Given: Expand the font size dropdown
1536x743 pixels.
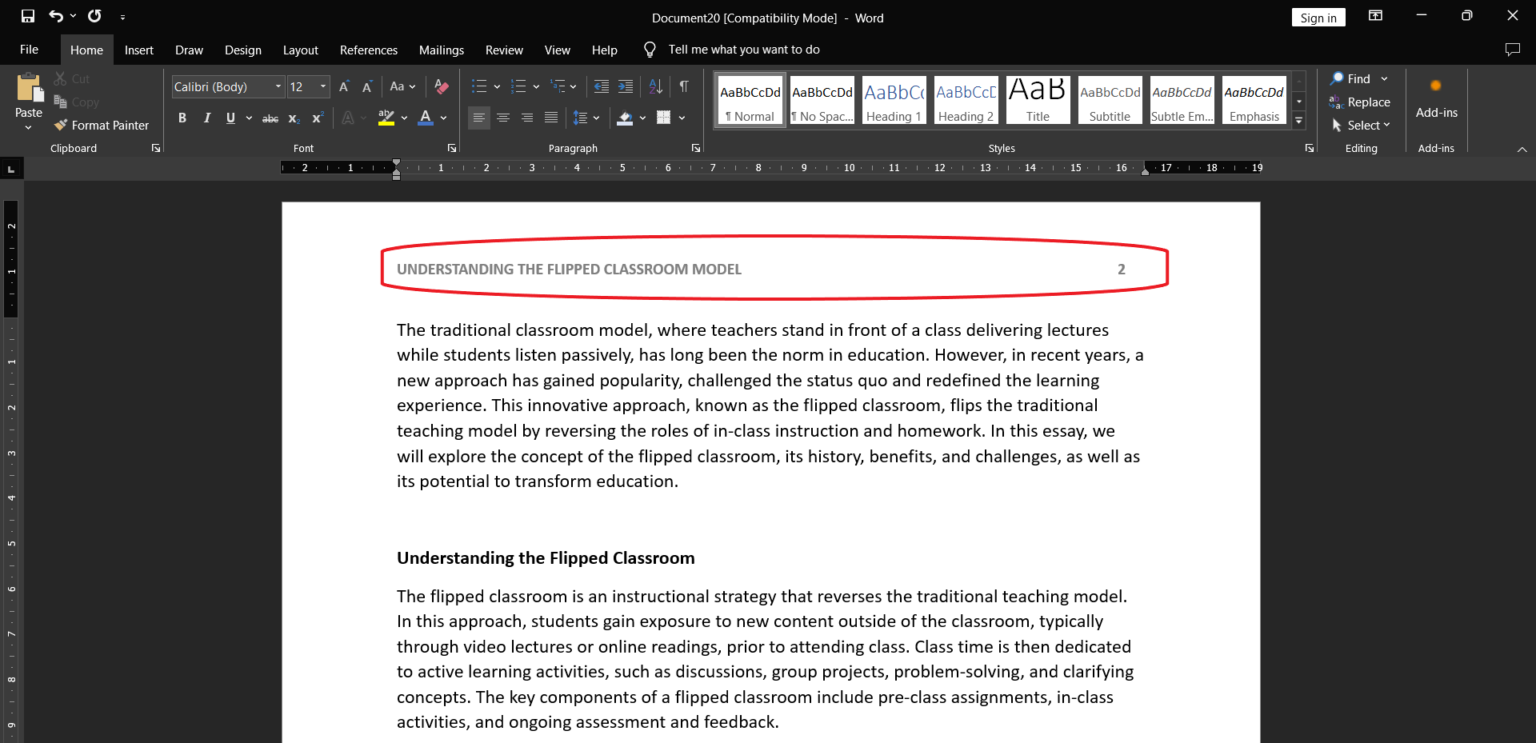Looking at the screenshot, I should tap(323, 87).
